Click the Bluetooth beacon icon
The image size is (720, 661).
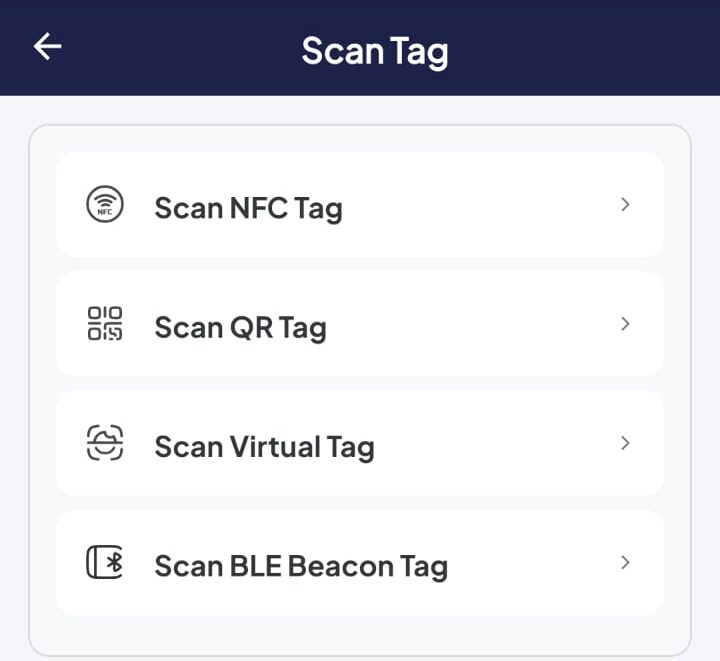pyautogui.click(x=105, y=563)
